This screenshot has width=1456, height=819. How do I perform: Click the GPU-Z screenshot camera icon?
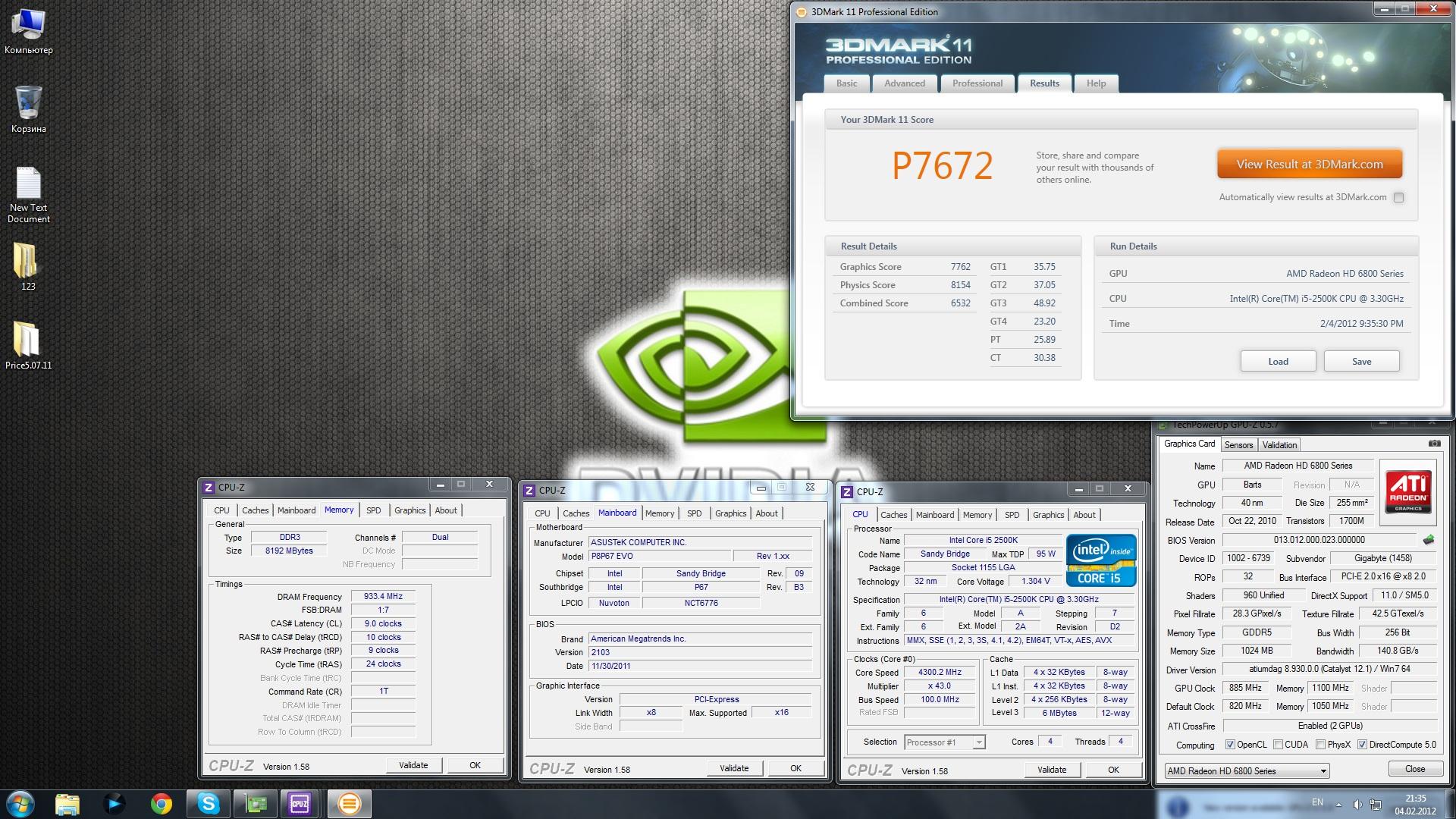pyautogui.click(x=1434, y=444)
